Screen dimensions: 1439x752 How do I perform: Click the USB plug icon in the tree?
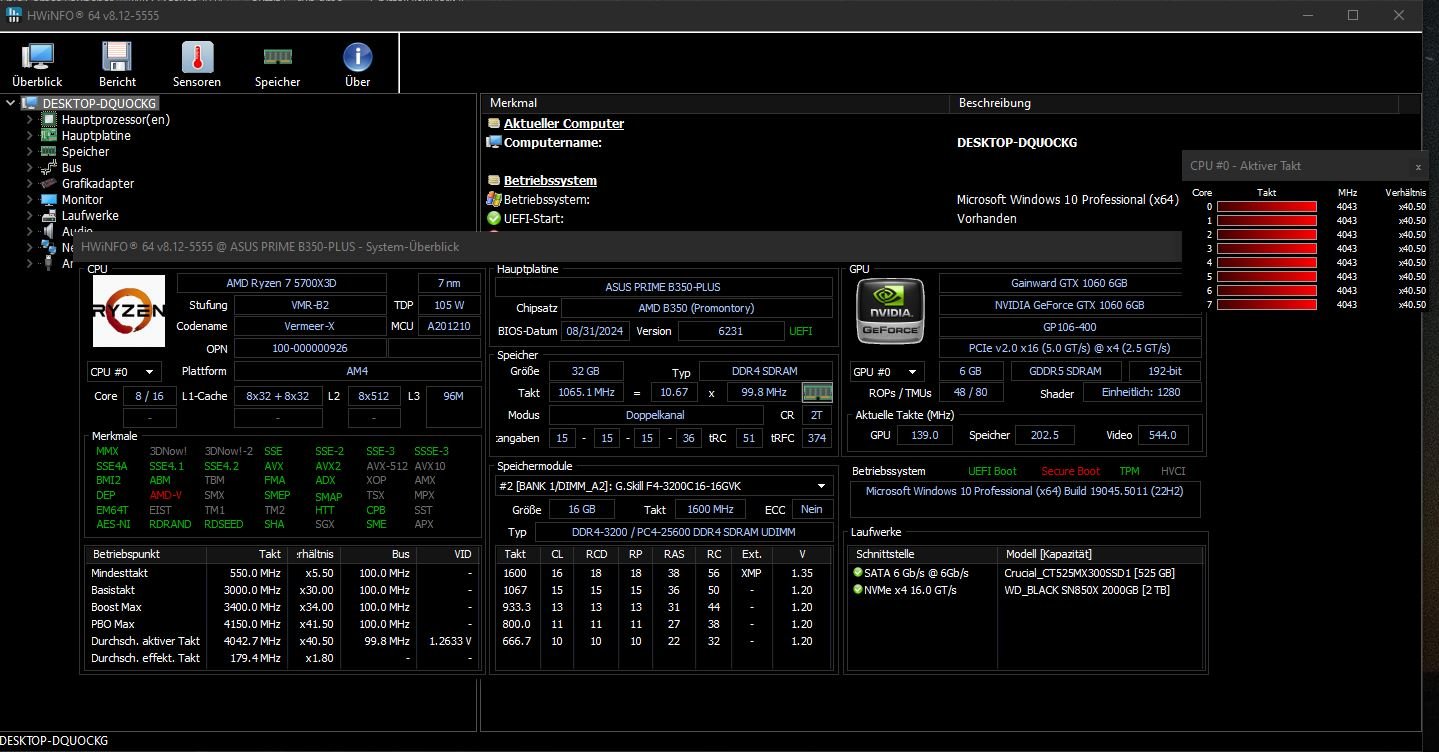tap(48, 264)
